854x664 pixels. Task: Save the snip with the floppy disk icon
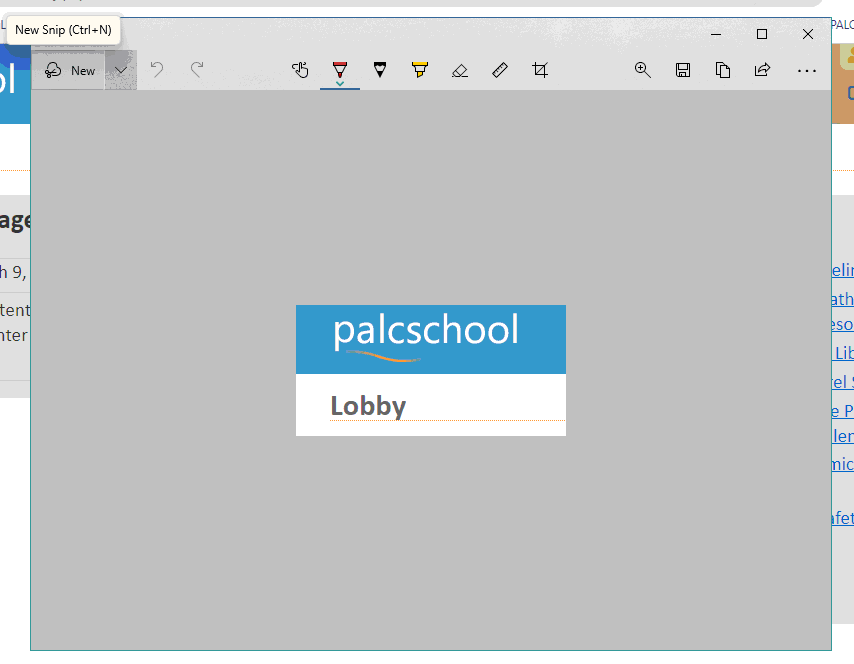[x=683, y=70]
